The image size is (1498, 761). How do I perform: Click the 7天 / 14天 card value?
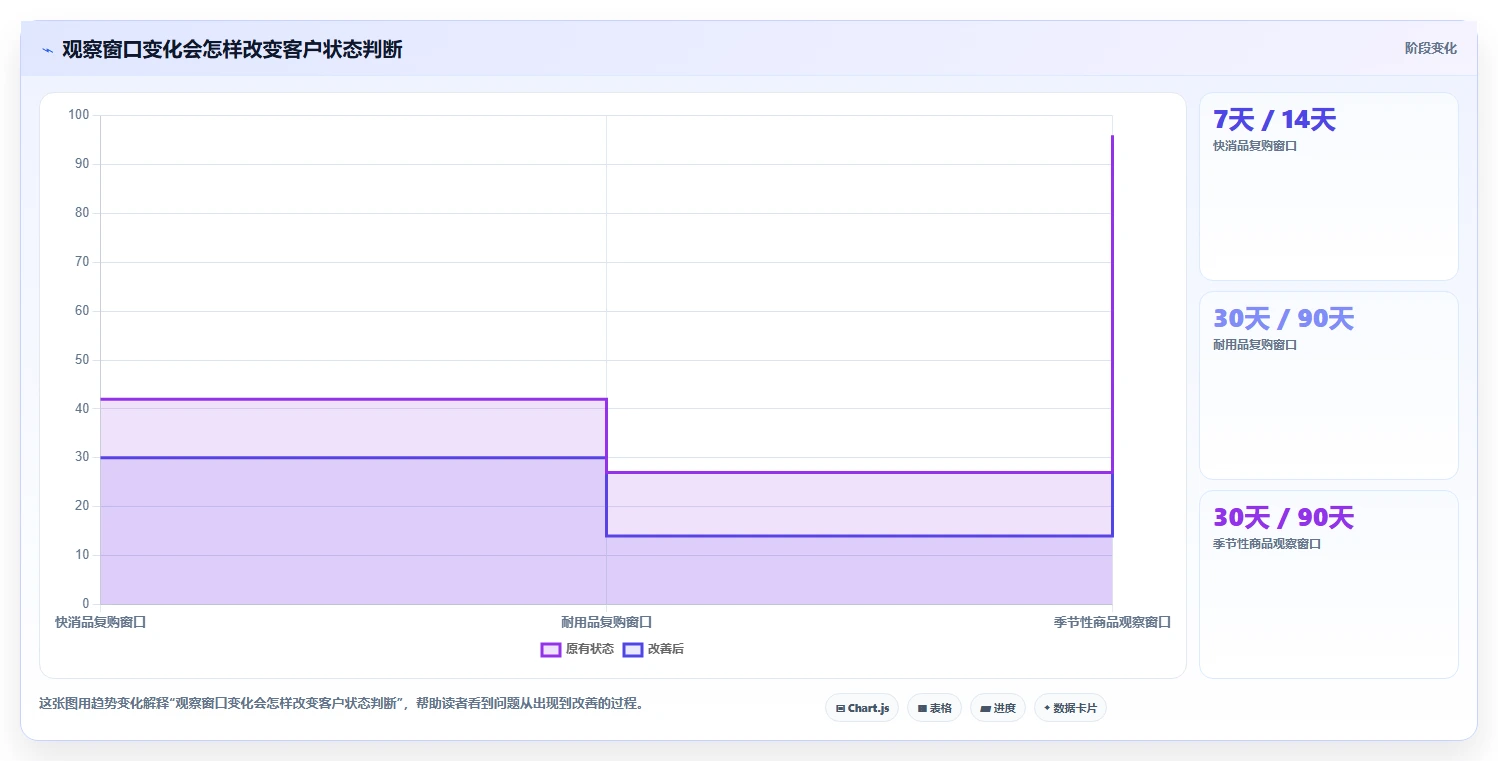[x=1274, y=120]
